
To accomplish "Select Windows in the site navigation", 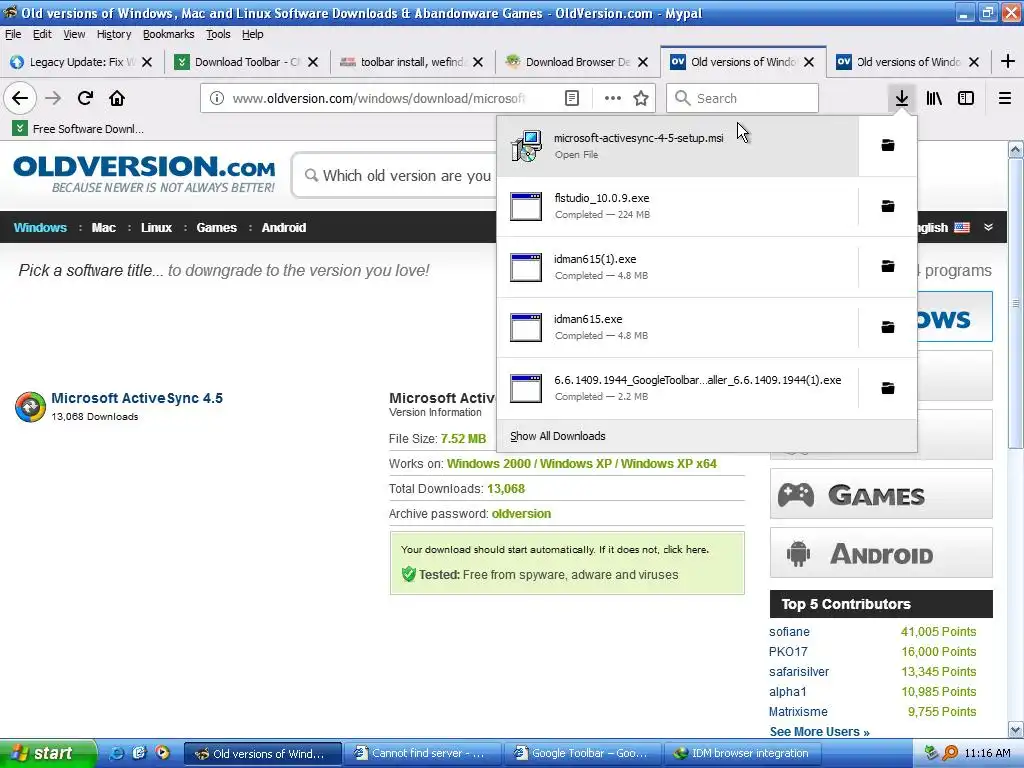I will [x=40, y=227].
